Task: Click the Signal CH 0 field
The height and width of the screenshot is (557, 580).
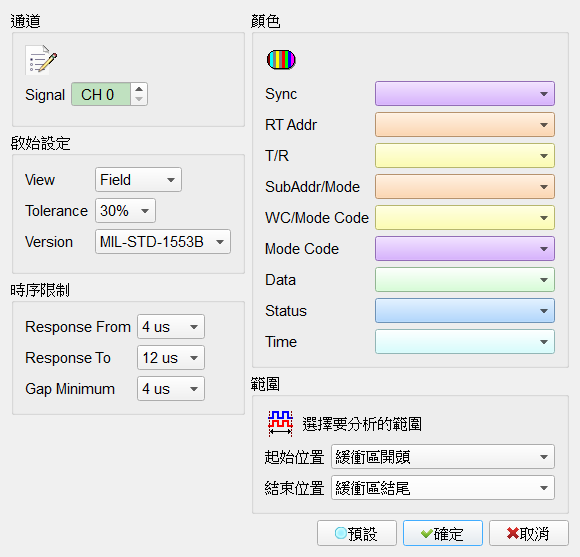Action: coord(101,94)
